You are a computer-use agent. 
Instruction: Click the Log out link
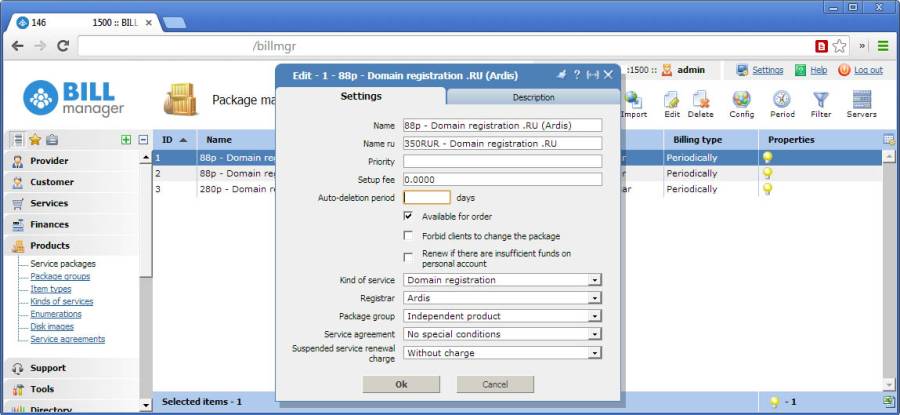click(x=868, y=70)
